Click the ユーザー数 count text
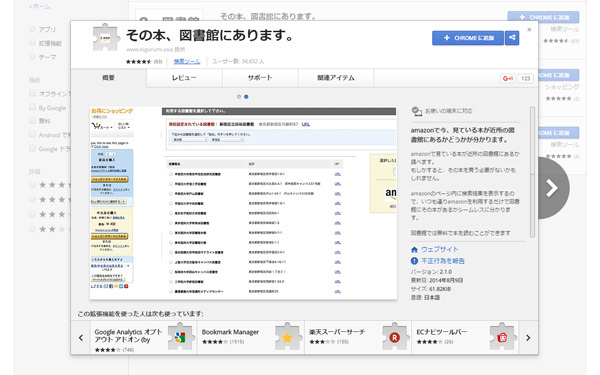This screenshot has height=375, width=600. (238, 61)
